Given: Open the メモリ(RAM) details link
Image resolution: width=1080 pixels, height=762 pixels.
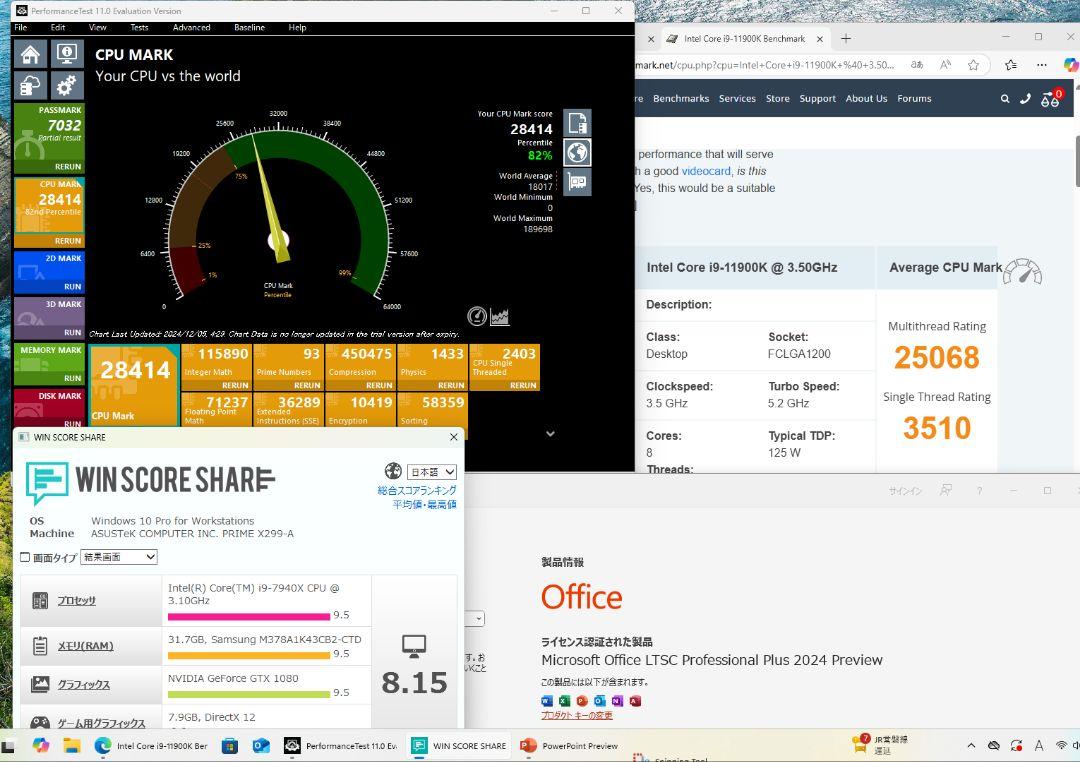Looking at the screenshot, I should [85, 646].
